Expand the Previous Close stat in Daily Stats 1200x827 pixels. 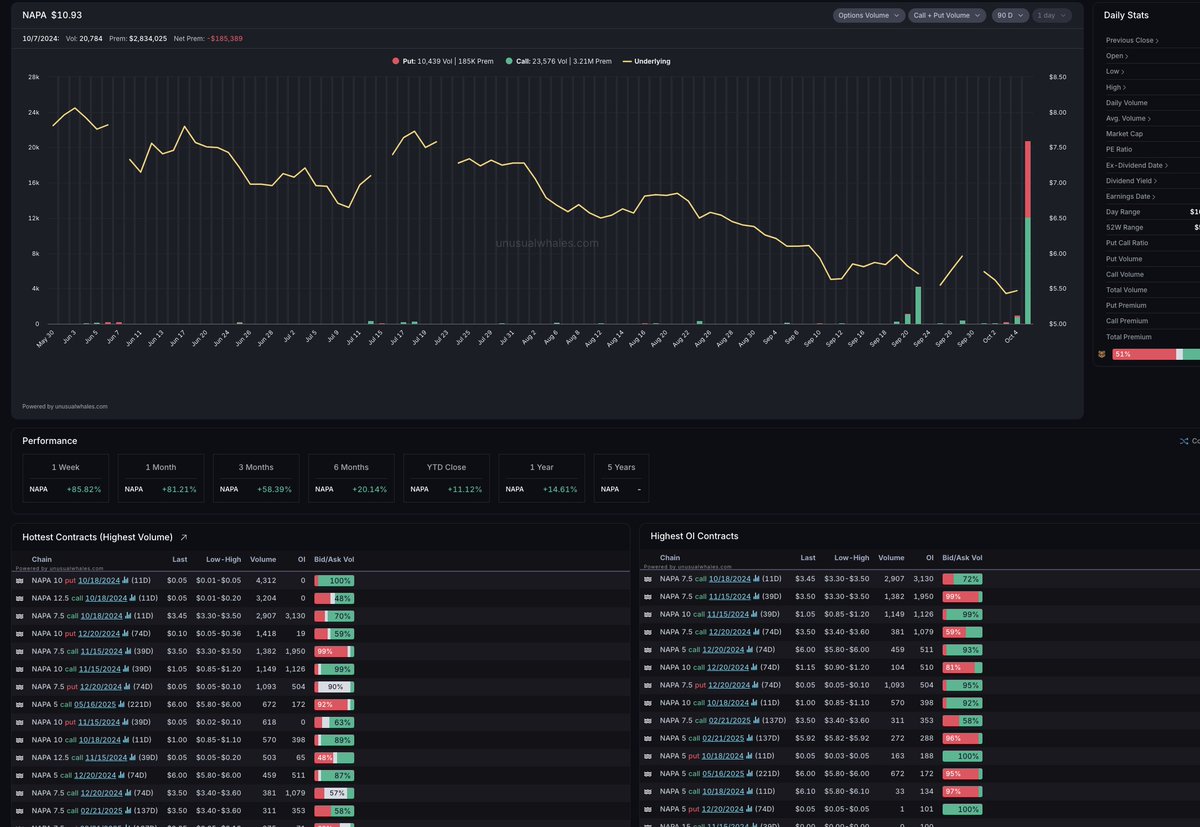1135,42
